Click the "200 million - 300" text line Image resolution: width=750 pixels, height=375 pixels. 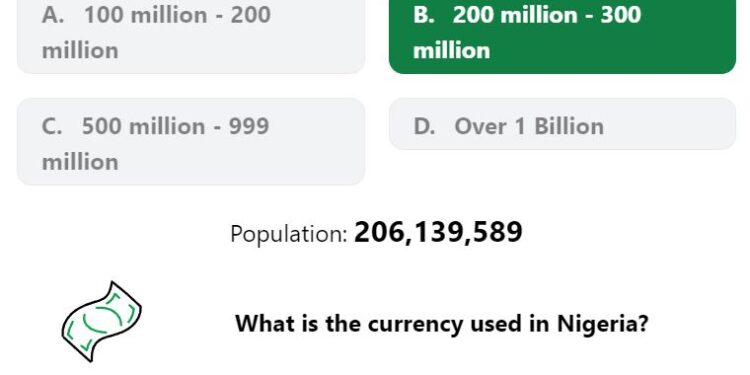click(547, 15)
